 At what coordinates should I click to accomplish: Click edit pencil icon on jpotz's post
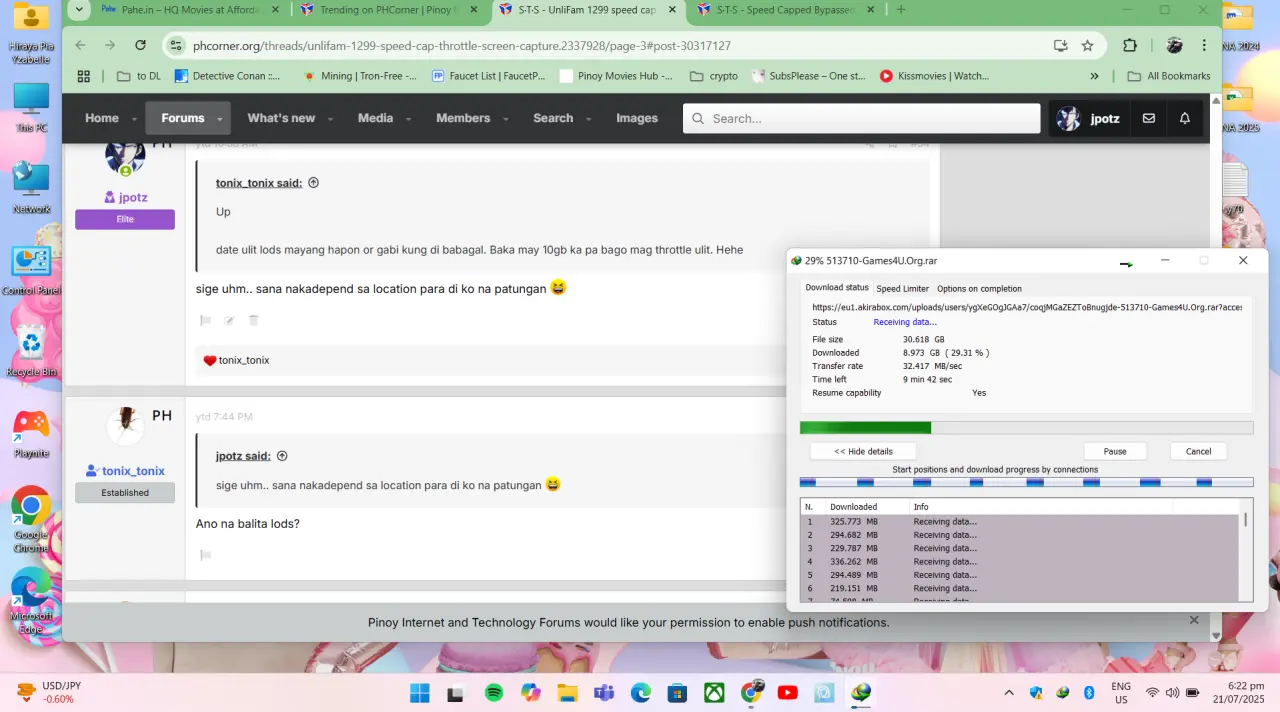click(x=229, y=320)
